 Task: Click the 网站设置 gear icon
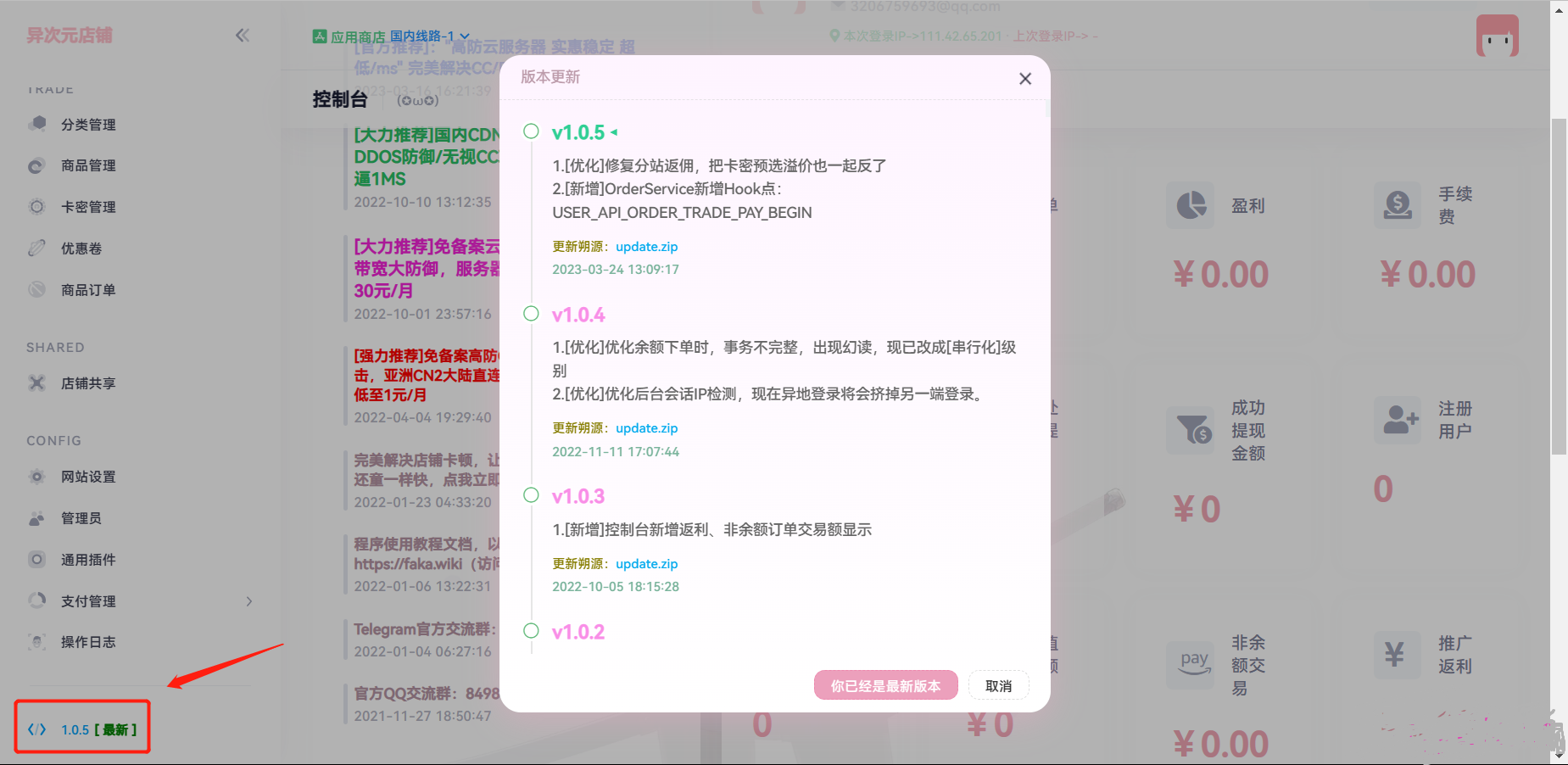[x=37, y=477]
